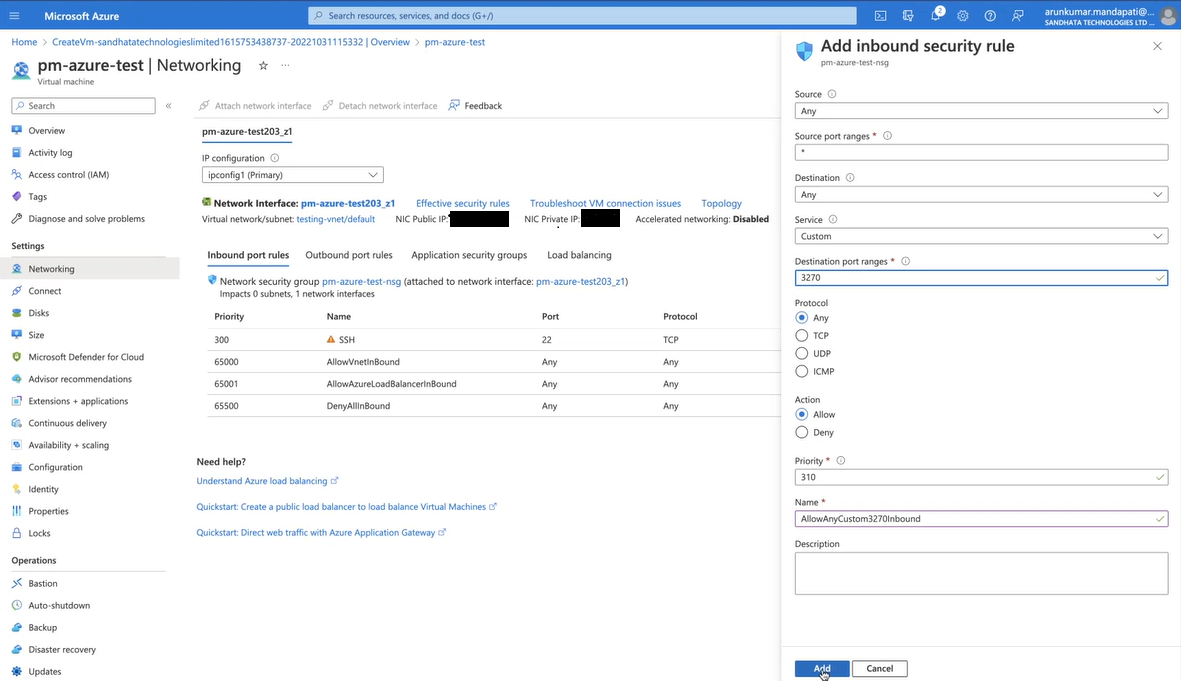
Task: Open the Source dropdown
Action: pos(981,111)
